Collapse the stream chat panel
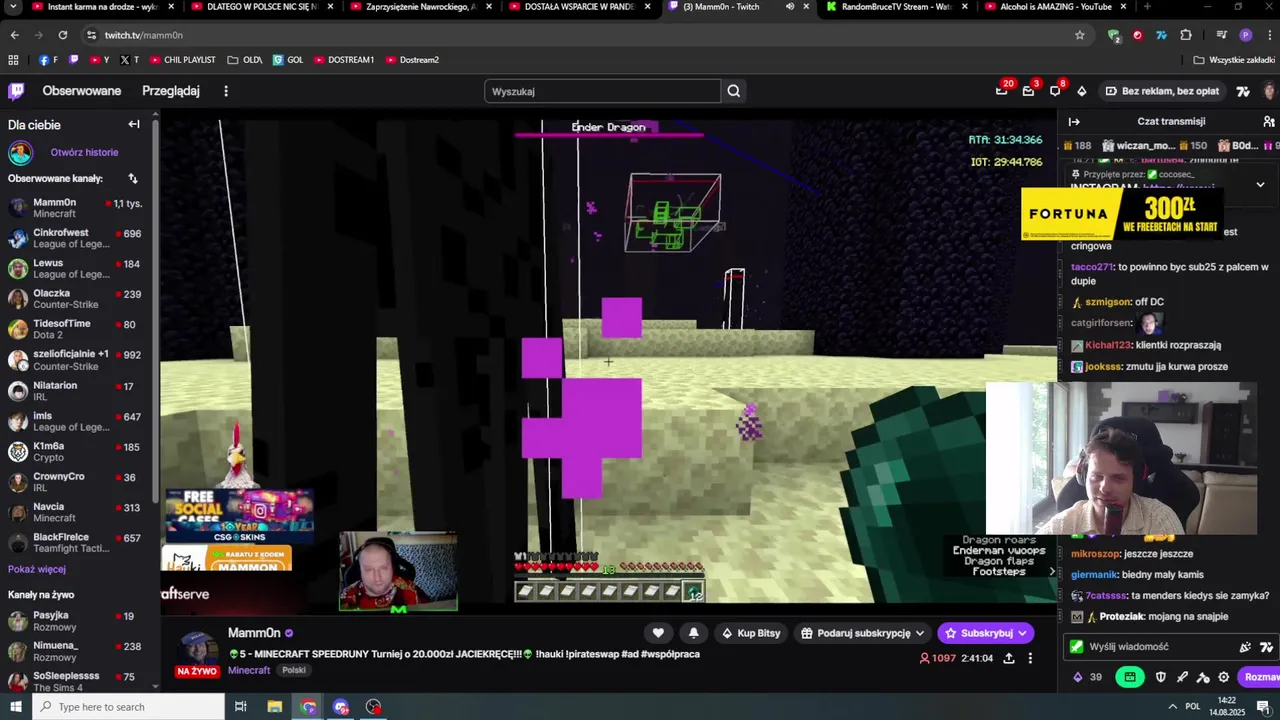Image resolution: width=1280 pixels, height=720 pixels. point(1074,122)
